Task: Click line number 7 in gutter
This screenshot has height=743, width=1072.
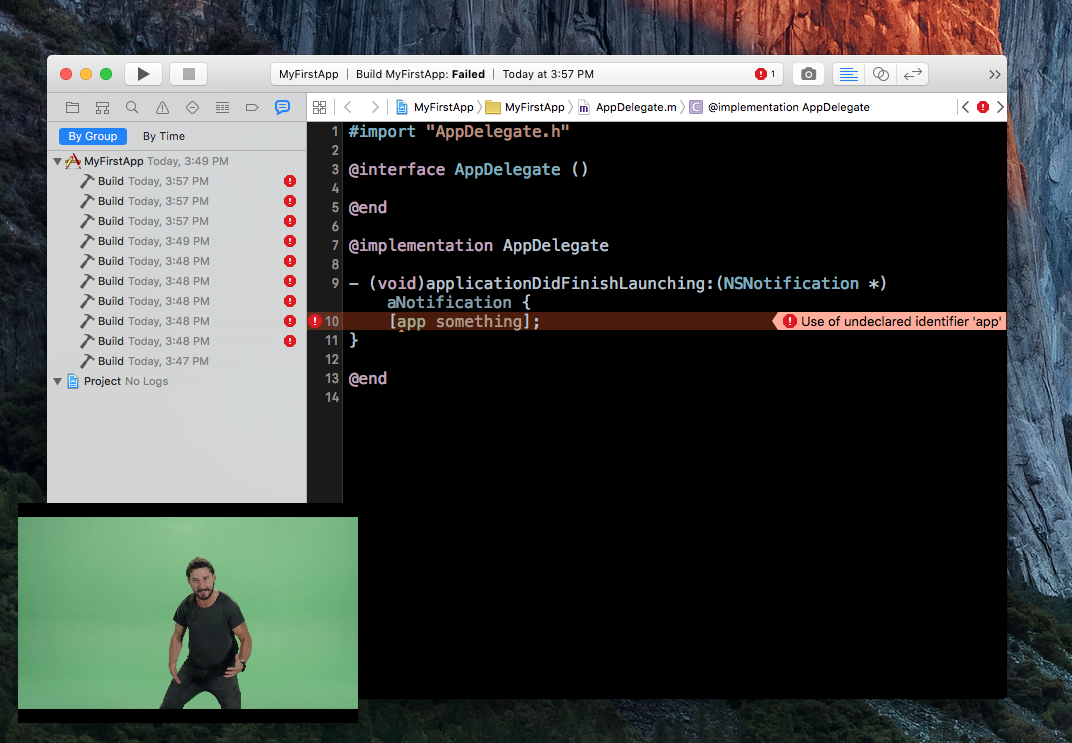Action: pyautogui.click(x=335, y=245)
